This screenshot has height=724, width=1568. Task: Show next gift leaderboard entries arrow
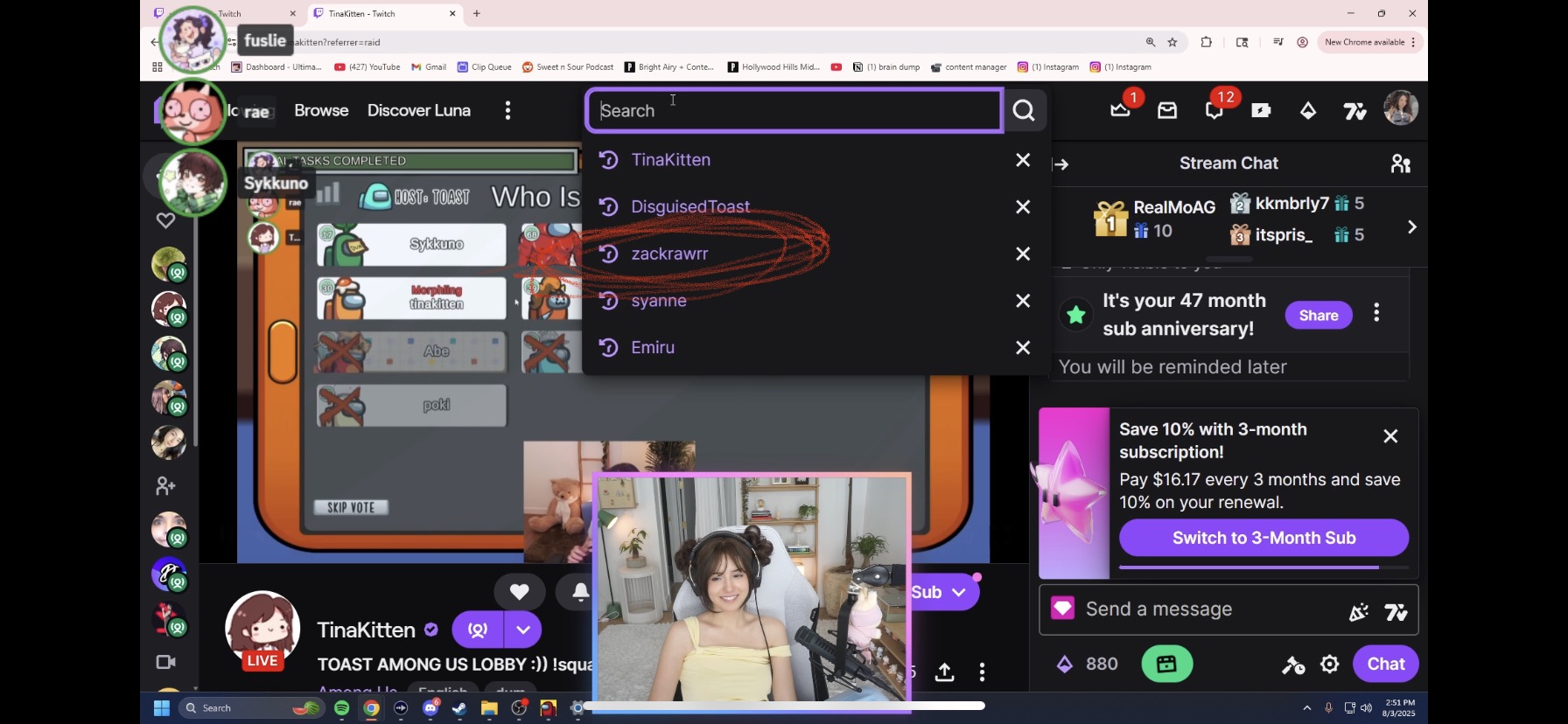point(1411,227)
